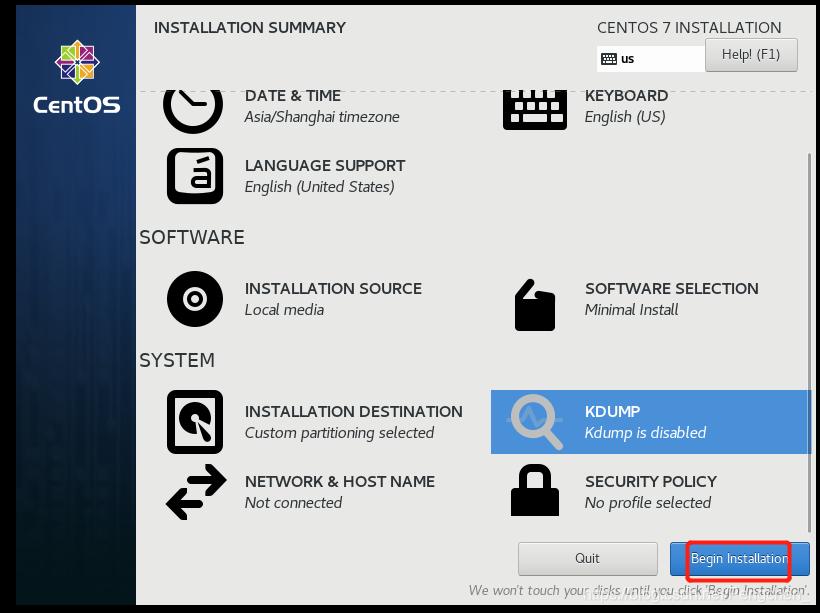Select NETWORK & HOST NAME heading

tap(339, 482)
